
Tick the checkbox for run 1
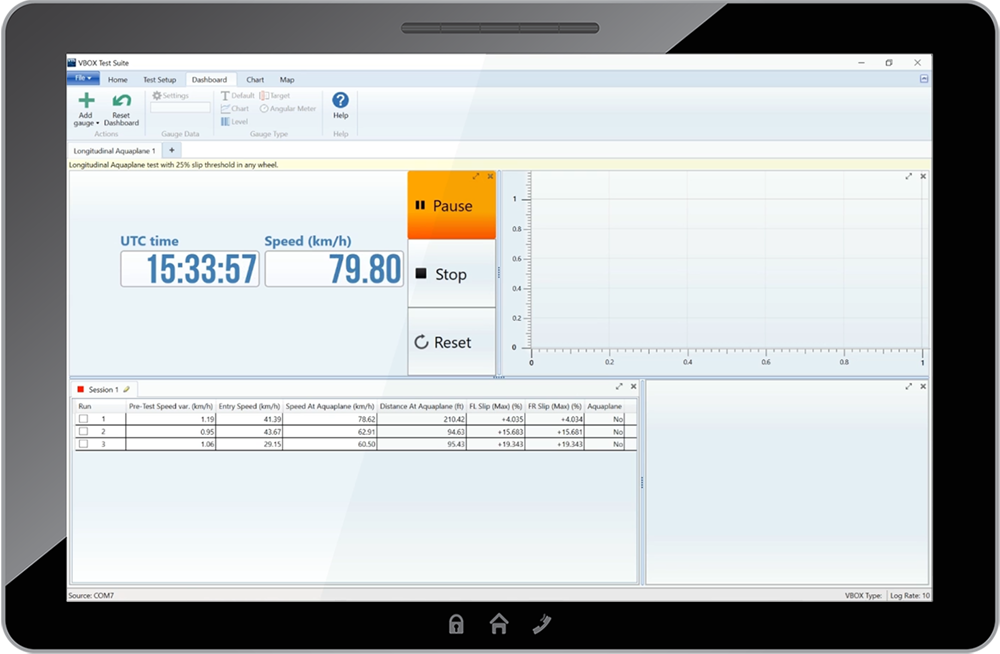coord(83,419)
